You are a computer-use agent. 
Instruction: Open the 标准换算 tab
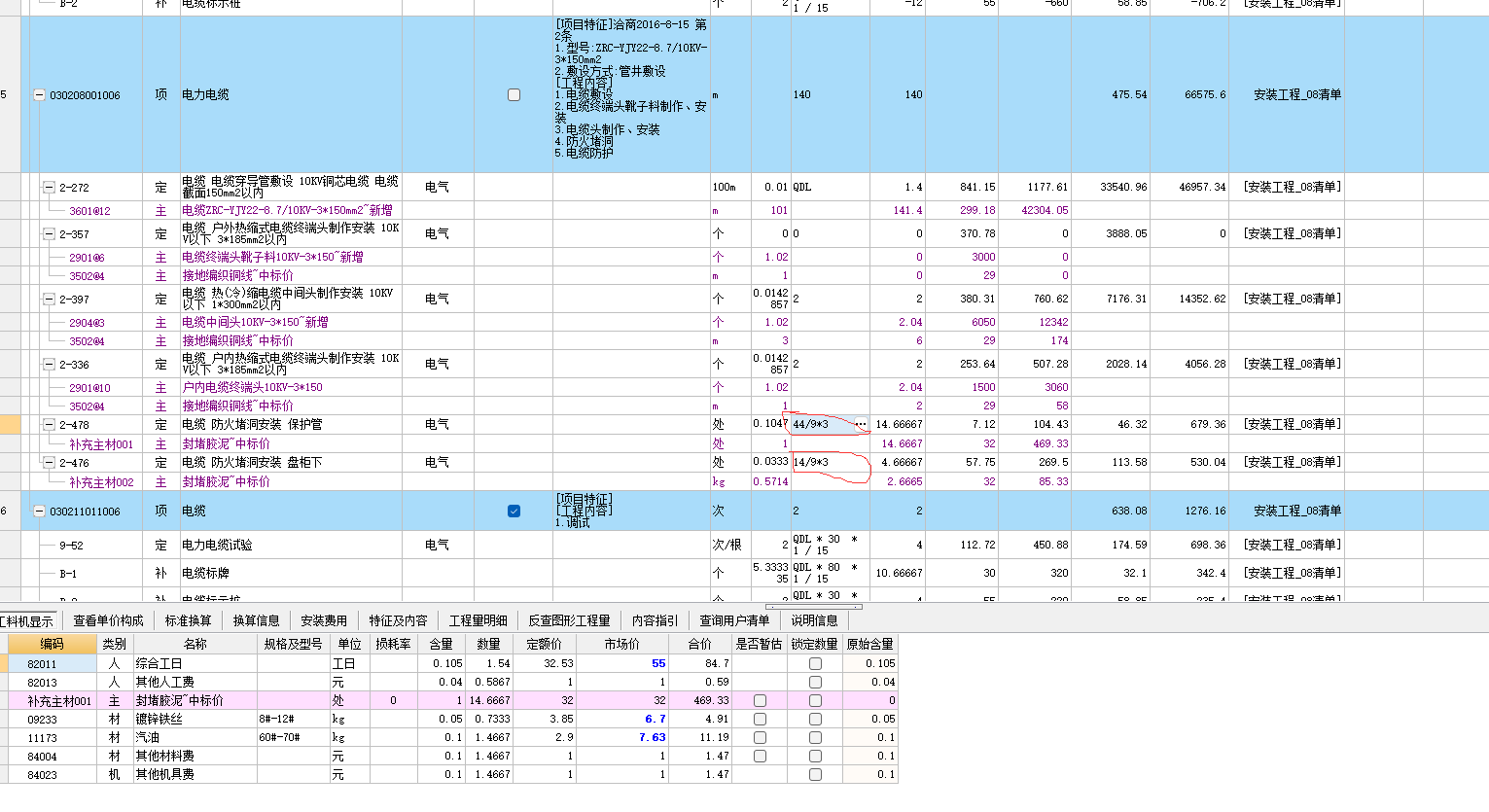188,620
